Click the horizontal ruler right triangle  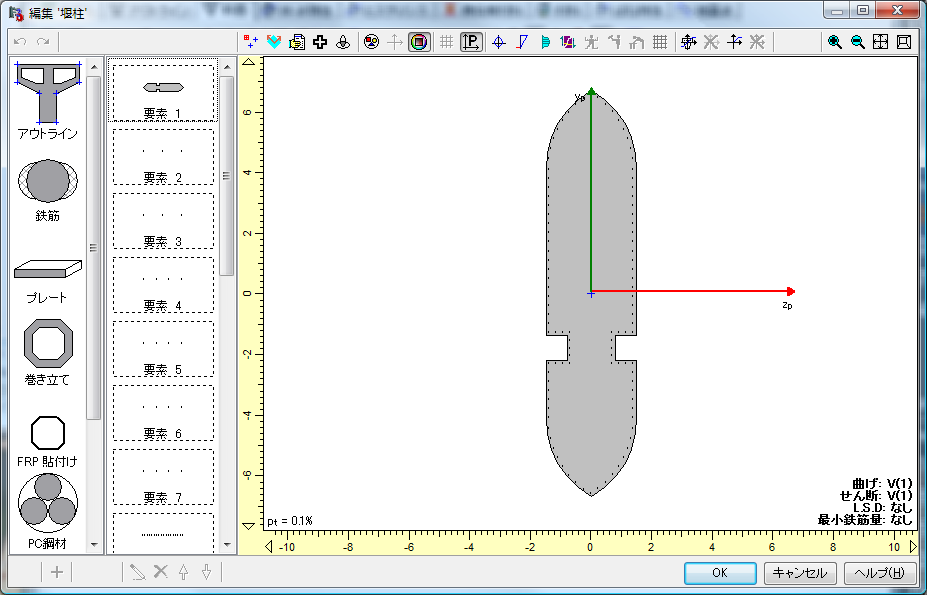coord(913,547)
